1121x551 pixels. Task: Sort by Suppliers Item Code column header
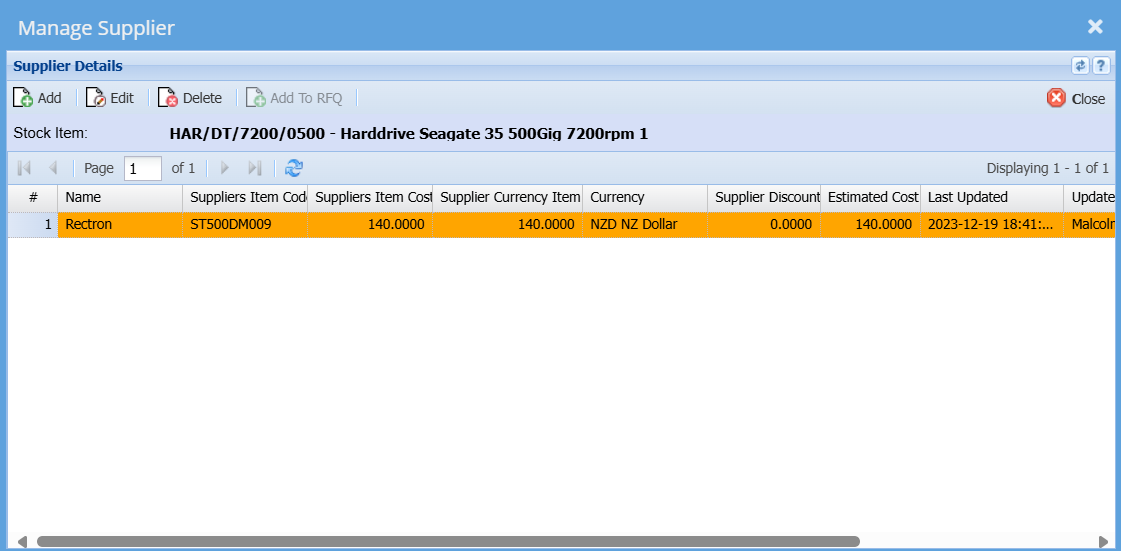pyautogui.click(x=245, y=197)
